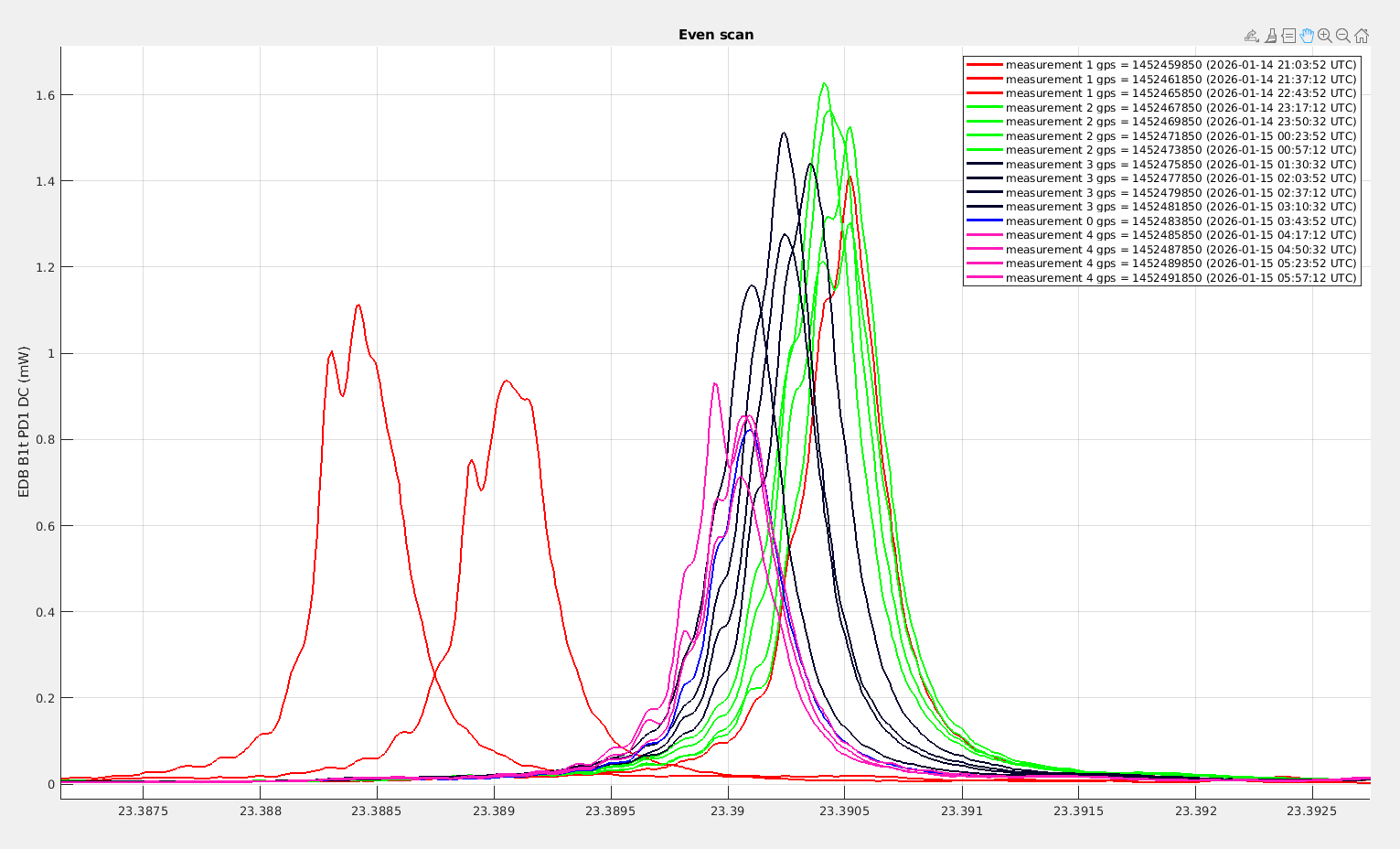The height and width of the screenshot is (849, 1400).
Task: Click the 'Even scan' plot title
Action: click(x=715, y=35)
